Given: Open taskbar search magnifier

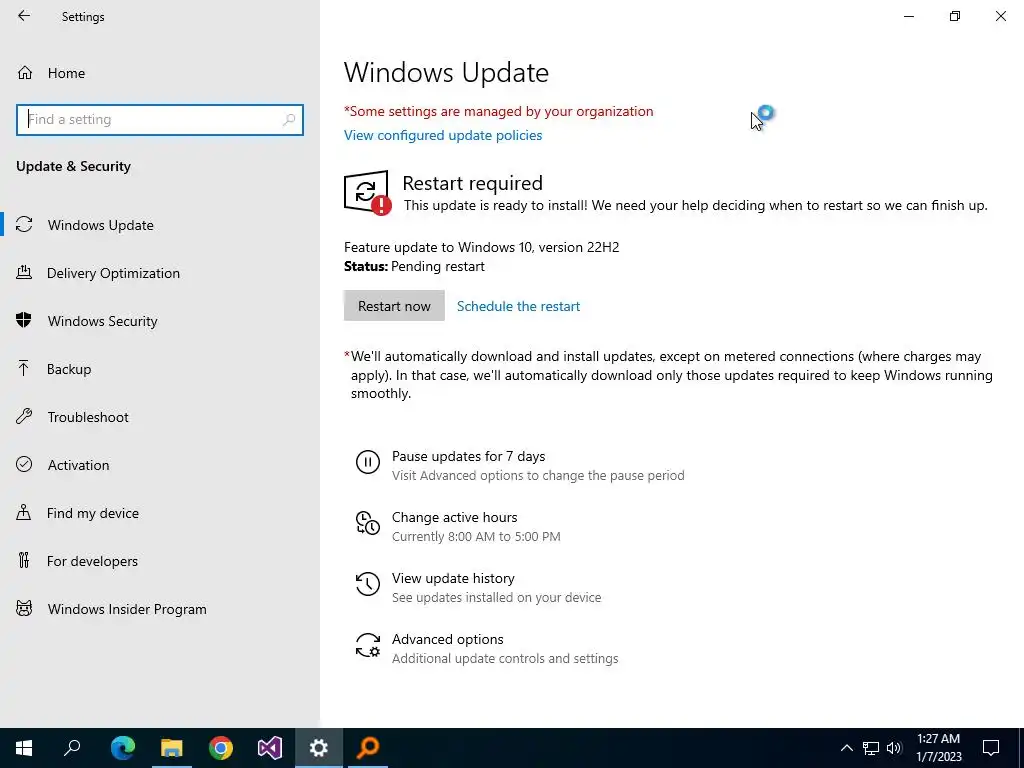Looking at the screenshot, I should pyautogui.click(x=72, y=748).
